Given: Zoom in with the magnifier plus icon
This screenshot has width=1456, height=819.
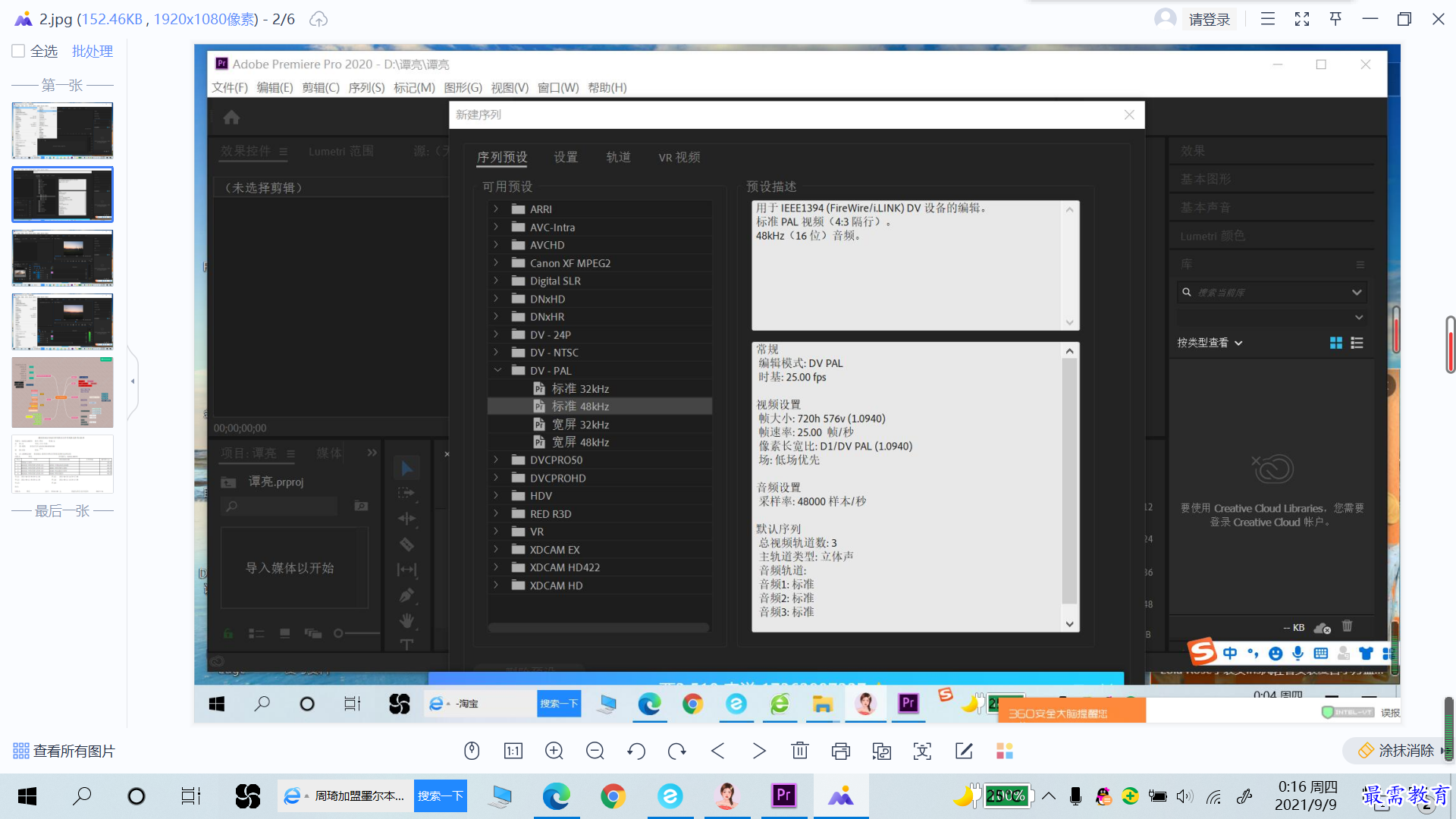Looking at the screenshot, I should 554,751.
